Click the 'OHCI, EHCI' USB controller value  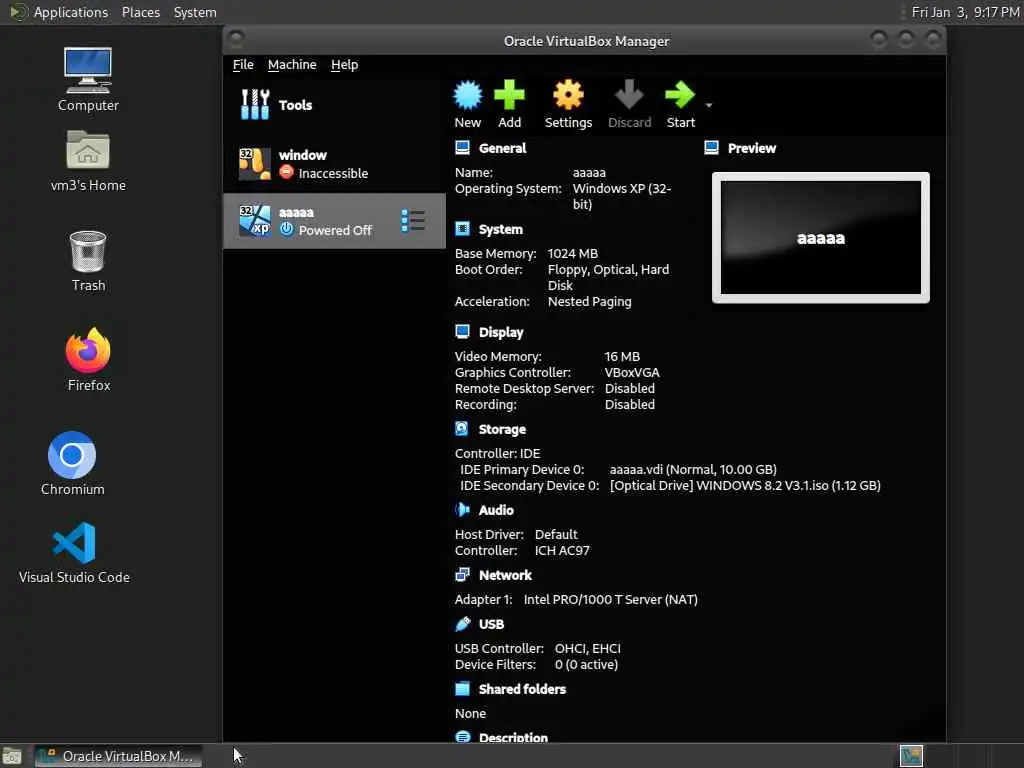click(x=588, y=648)
